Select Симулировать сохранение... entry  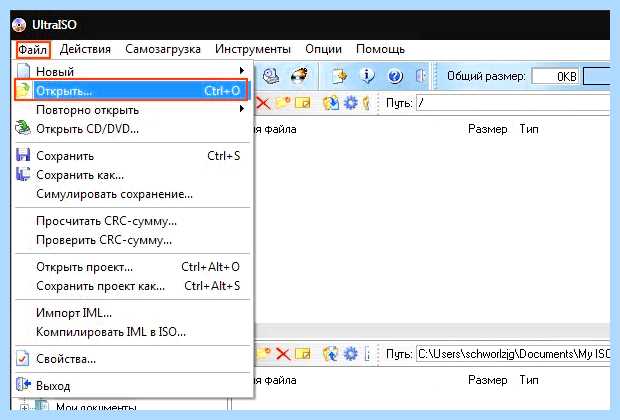(x=132, y=194)
